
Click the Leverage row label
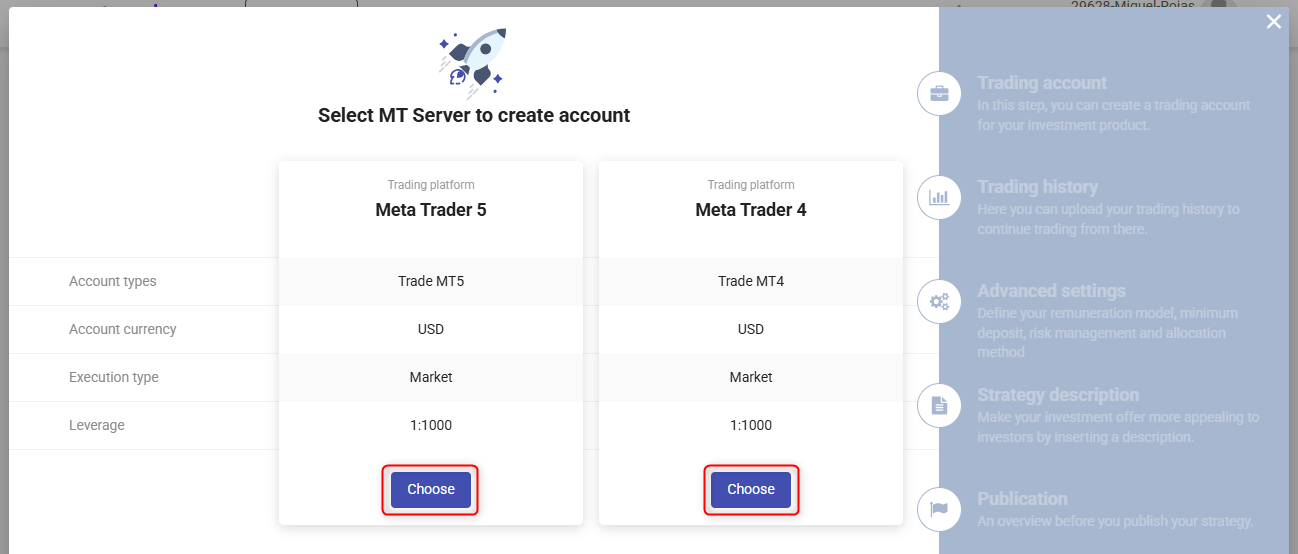point(97,425)
